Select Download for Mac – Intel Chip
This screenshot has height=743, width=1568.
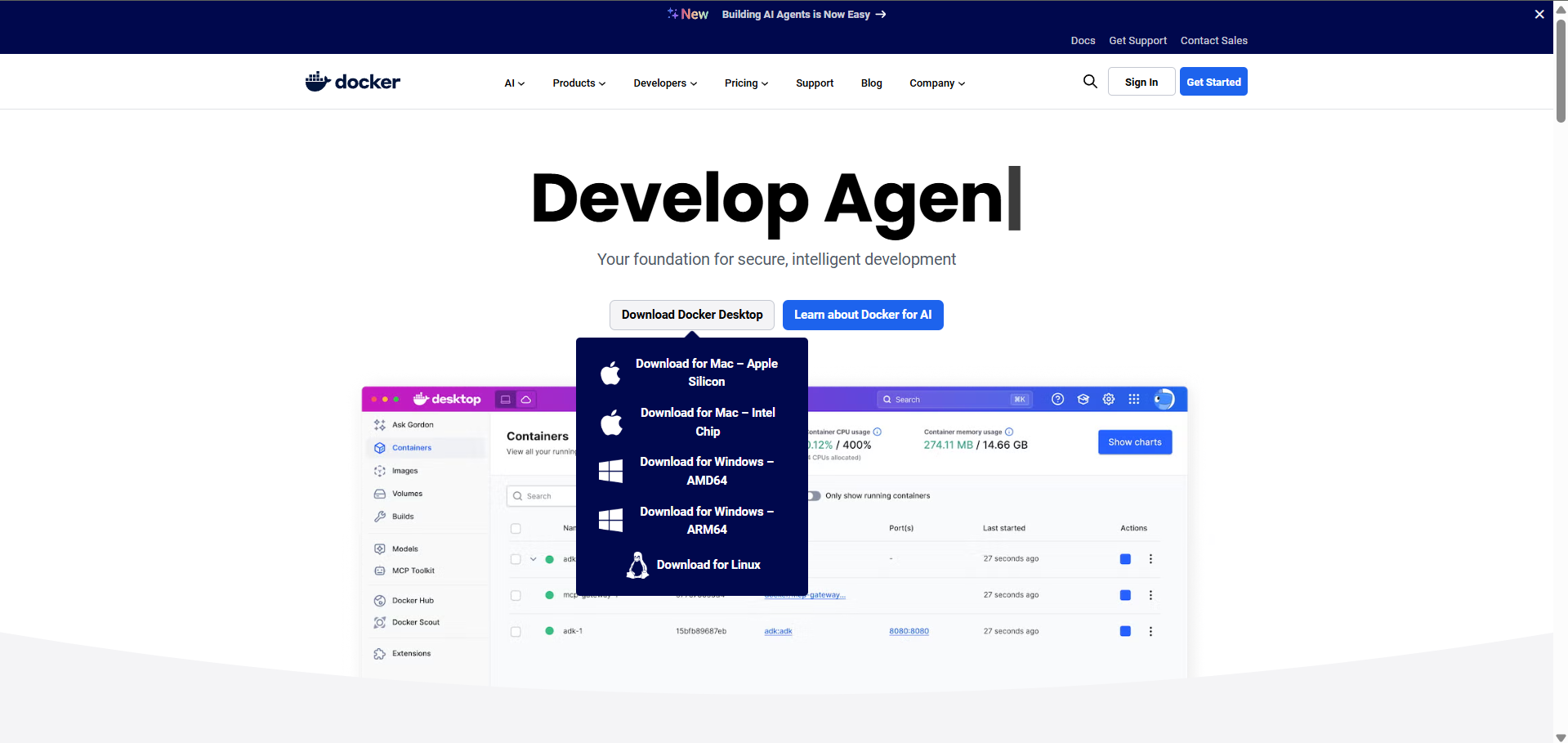click(x=707, y=422)
